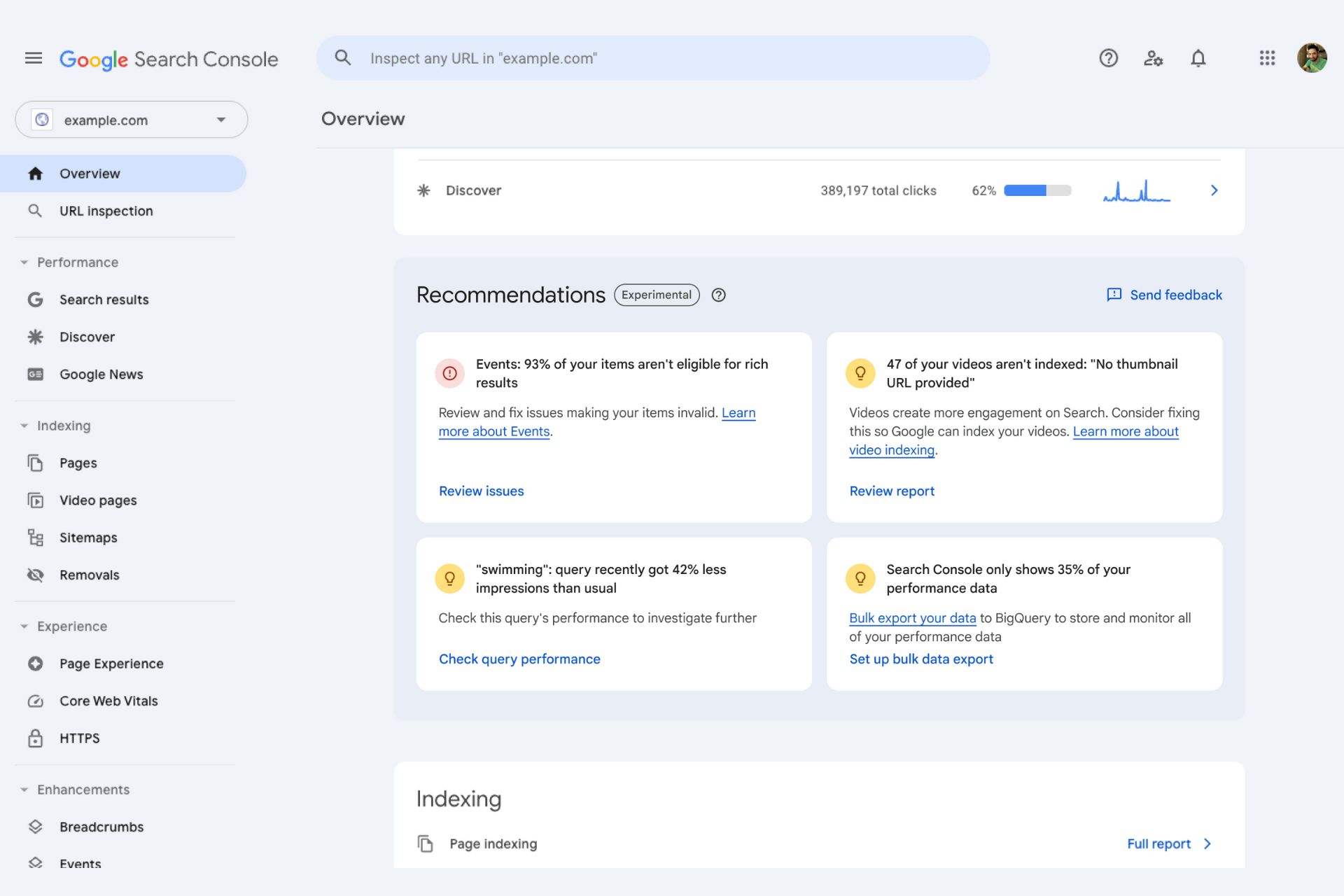Click the Removals icon in sidebar

(34, 574)
